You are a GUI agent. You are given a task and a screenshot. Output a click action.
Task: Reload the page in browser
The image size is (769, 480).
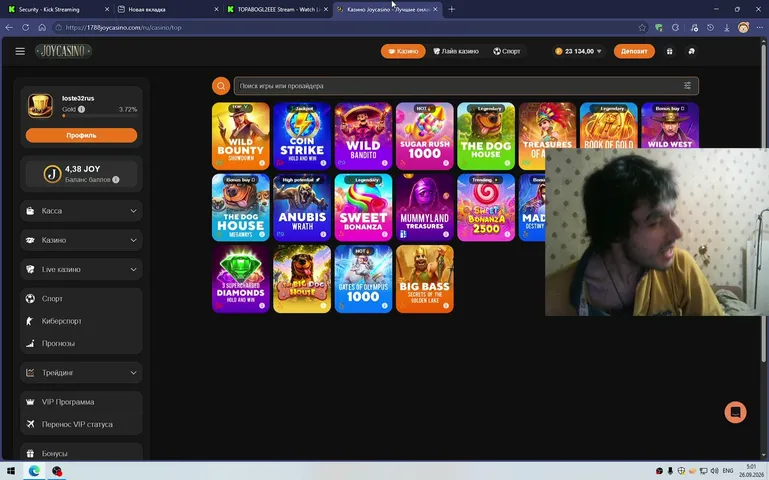[x=26, y=27]
